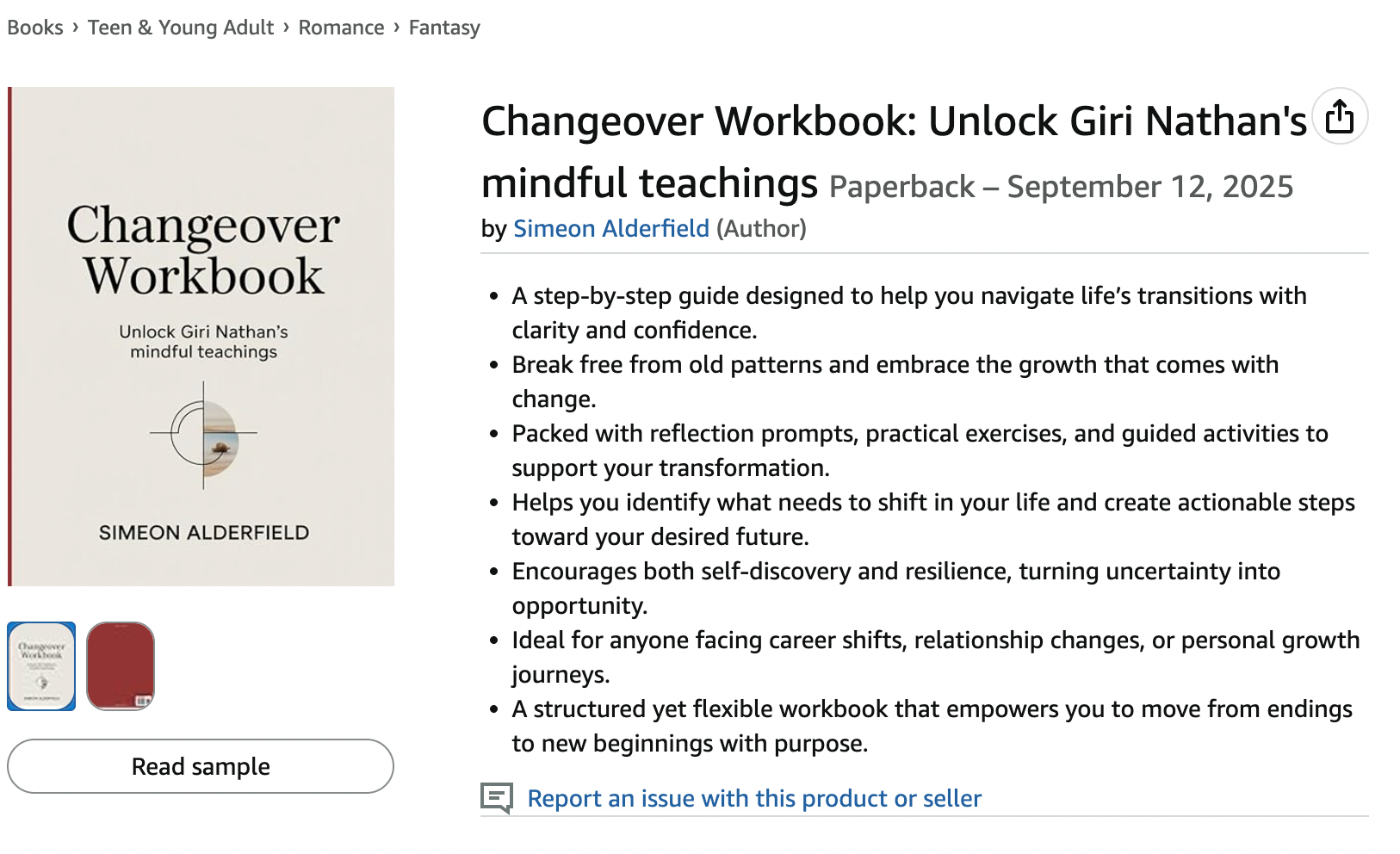Open the Books breadcrumb category
This screenshot has height=854, width=1400.
coord(35,28)
